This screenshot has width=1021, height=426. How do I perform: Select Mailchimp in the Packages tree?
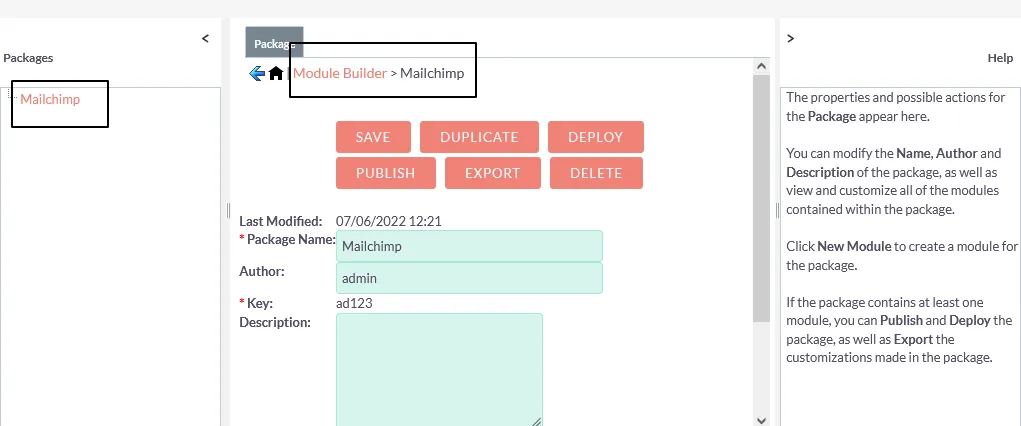coord(50,100)
